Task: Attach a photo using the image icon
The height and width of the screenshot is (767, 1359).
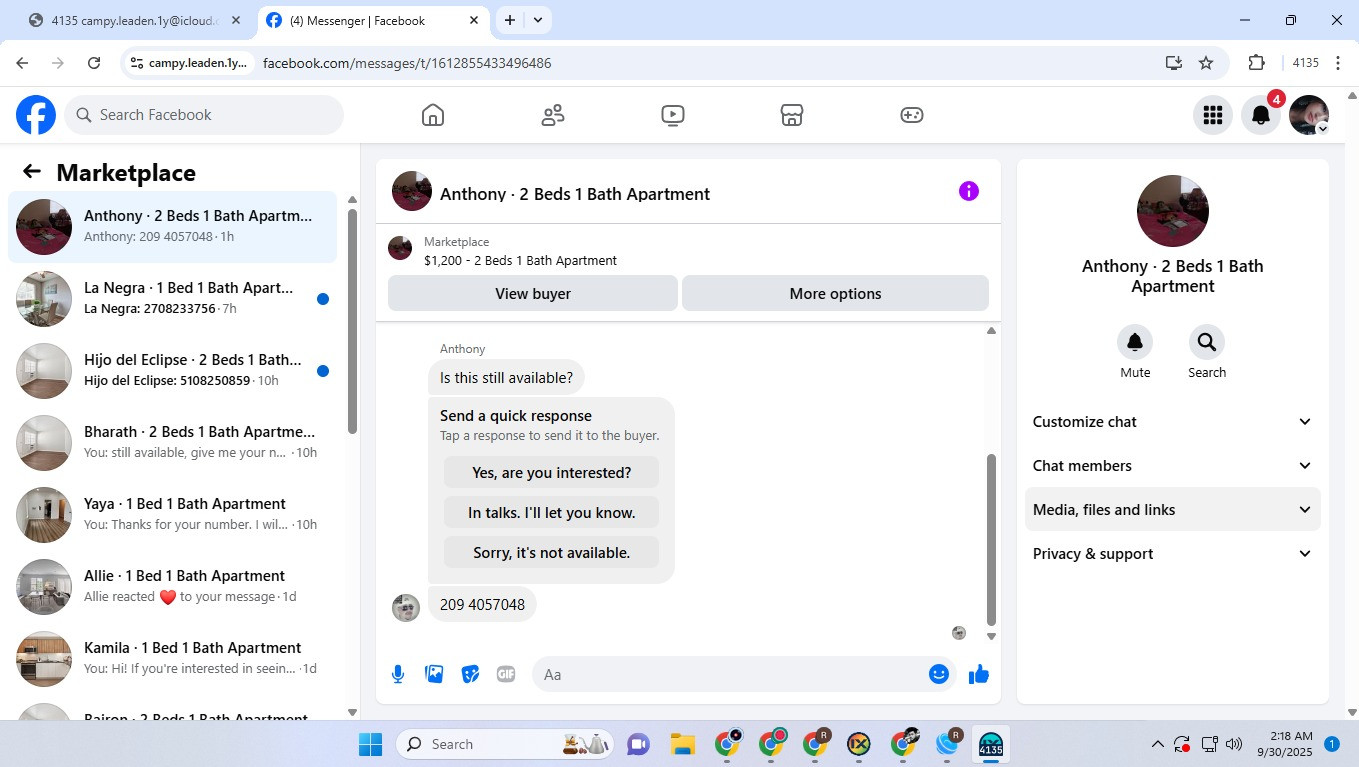Action: coord(434,674)
